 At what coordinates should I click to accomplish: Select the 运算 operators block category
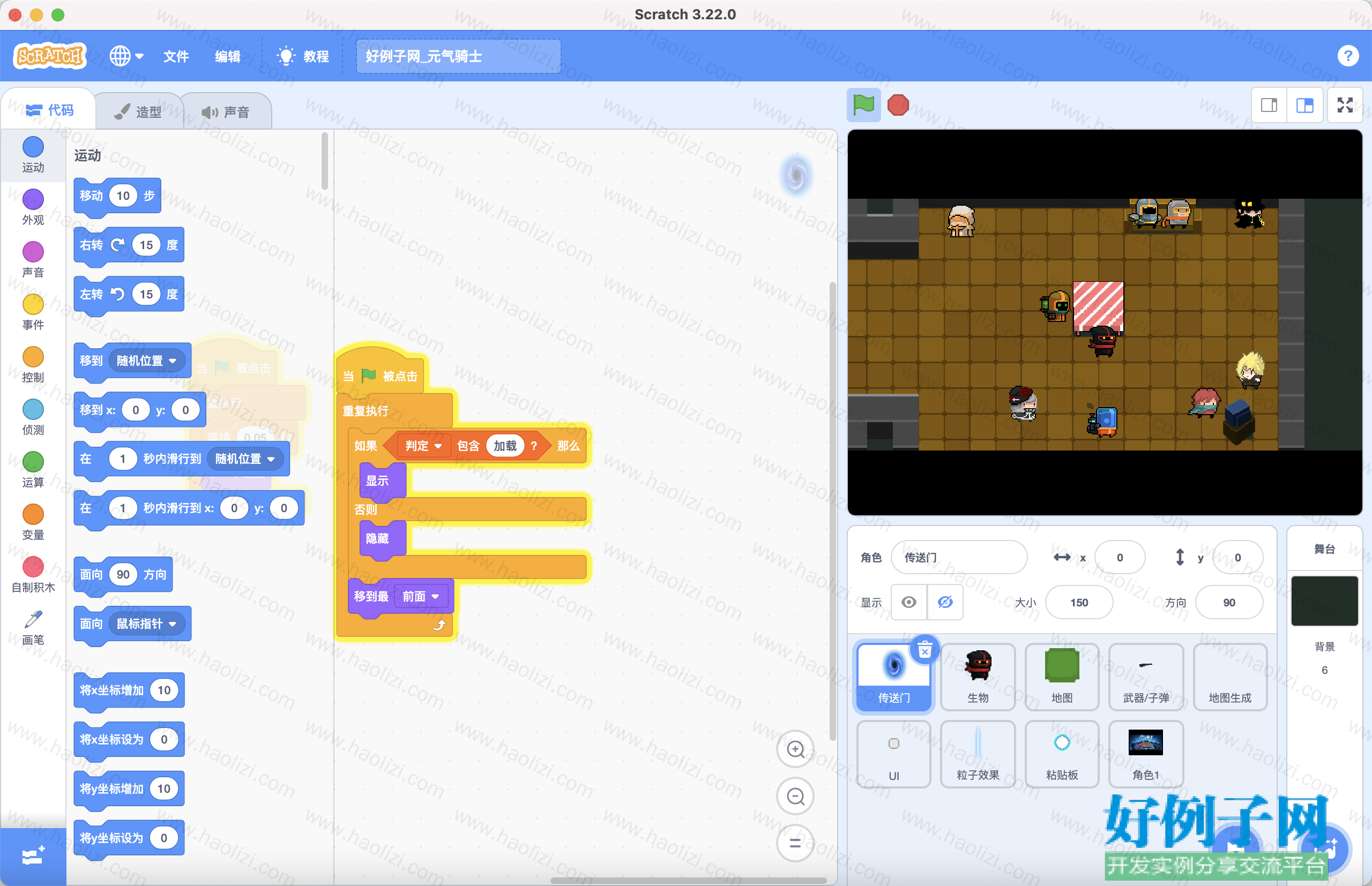pos(33,469)
